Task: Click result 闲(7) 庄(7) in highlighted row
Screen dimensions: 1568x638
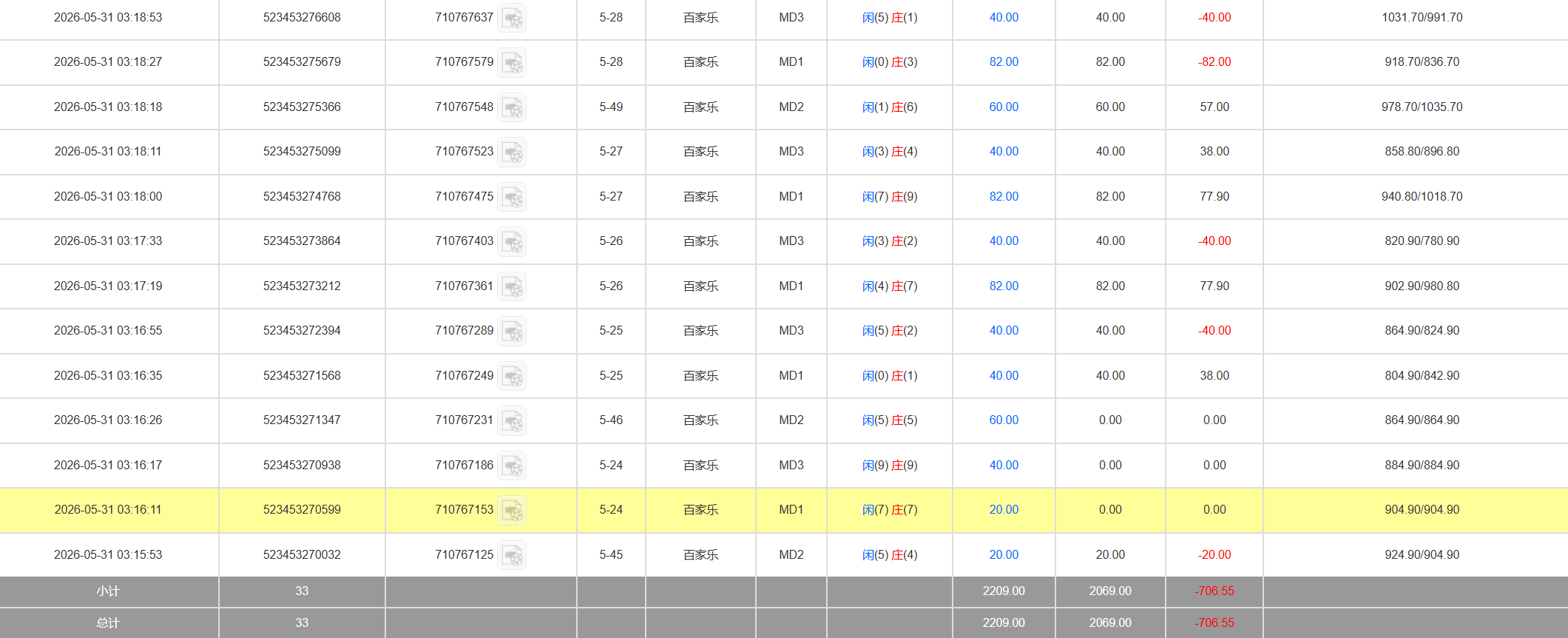Action: tap(890, 509)
